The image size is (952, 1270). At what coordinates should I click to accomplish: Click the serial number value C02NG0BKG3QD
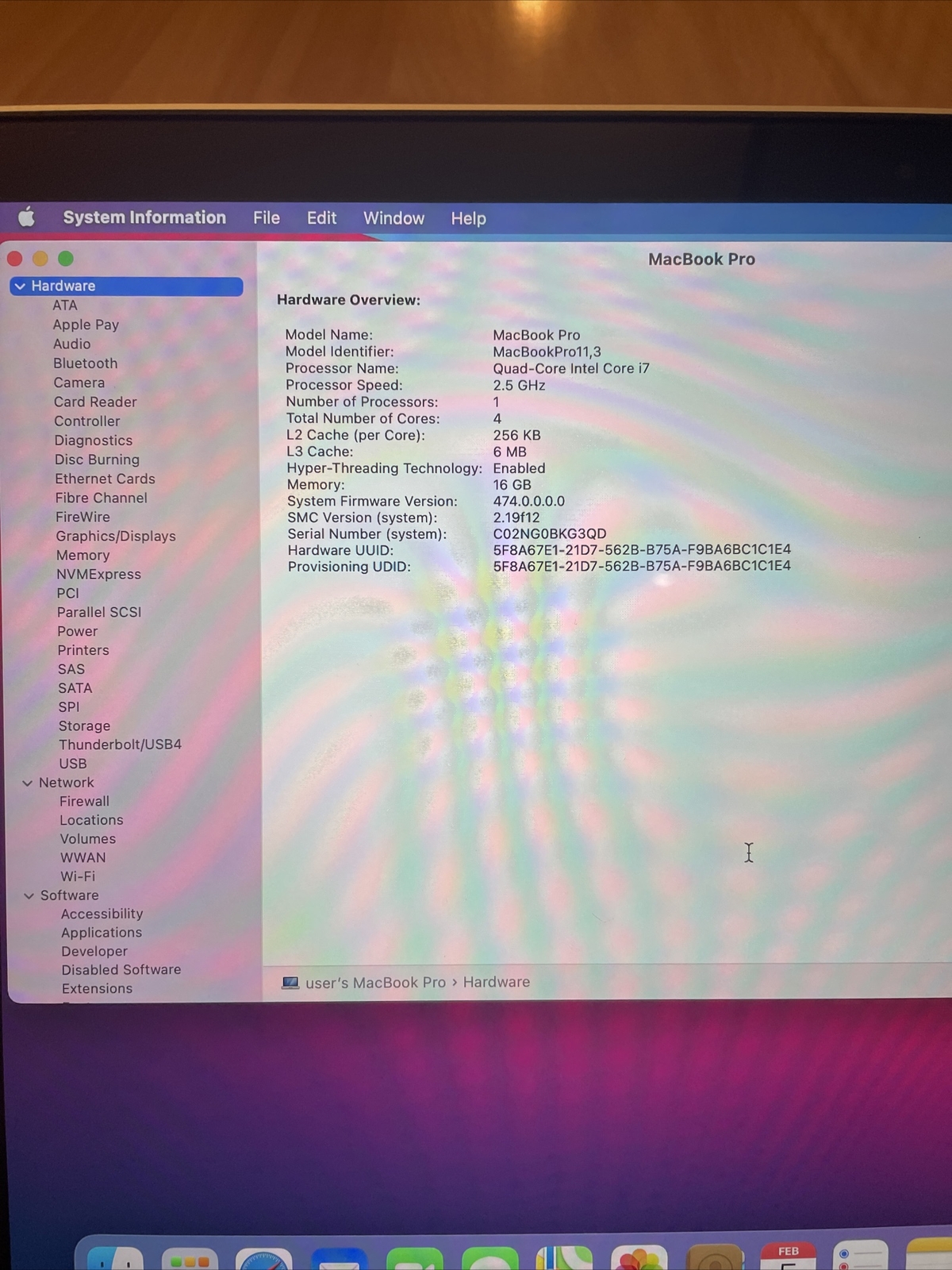pos(549,534)
